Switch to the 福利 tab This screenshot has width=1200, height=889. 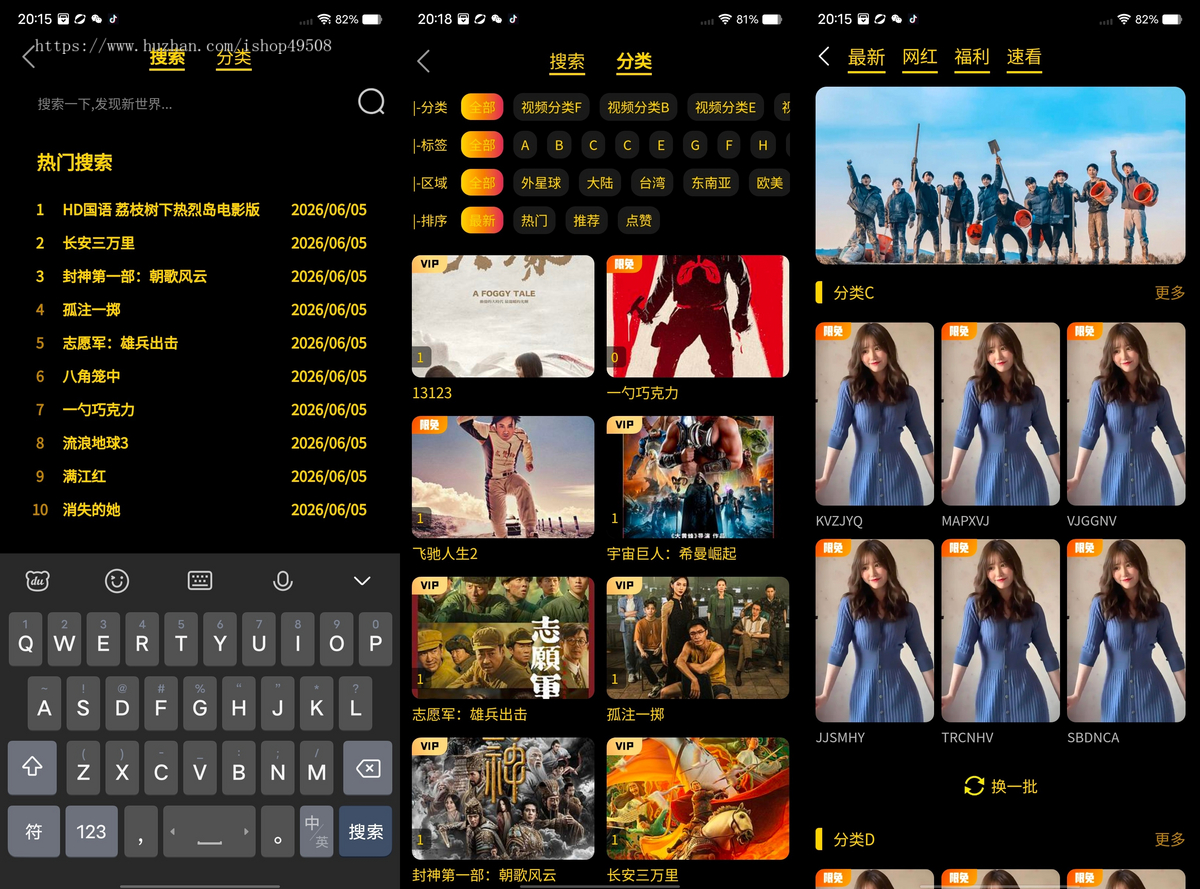pyautogui.click(x=972, y=58)
